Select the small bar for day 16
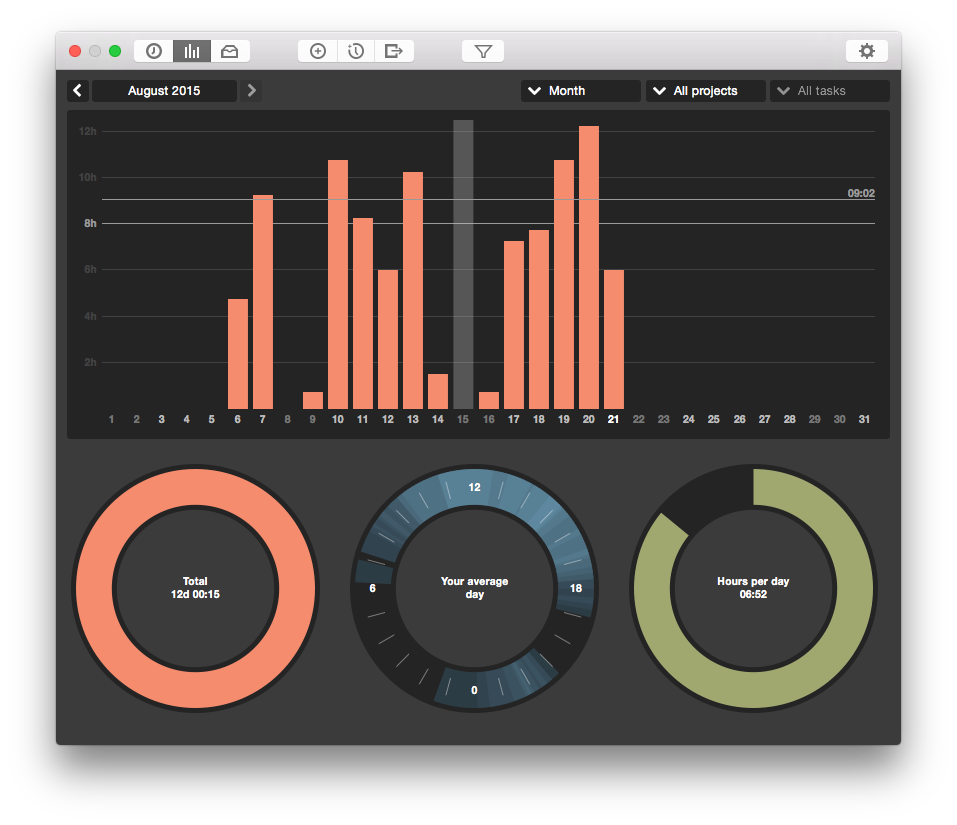Screen dimensions: 957x825 (489, 400)
